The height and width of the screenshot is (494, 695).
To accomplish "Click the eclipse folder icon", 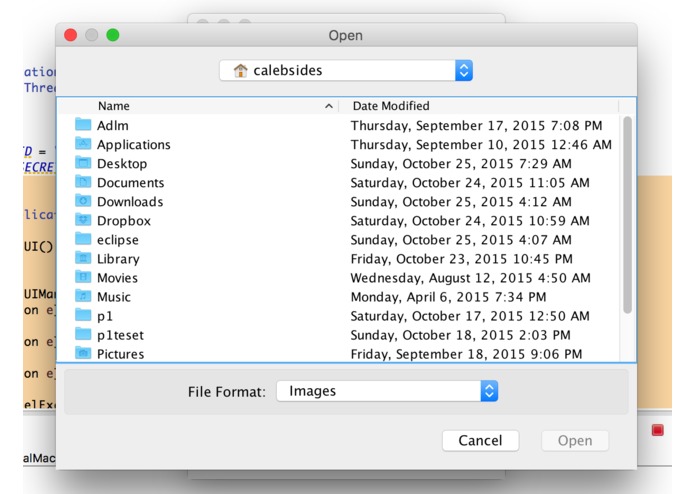I will (x=83, y=239).
